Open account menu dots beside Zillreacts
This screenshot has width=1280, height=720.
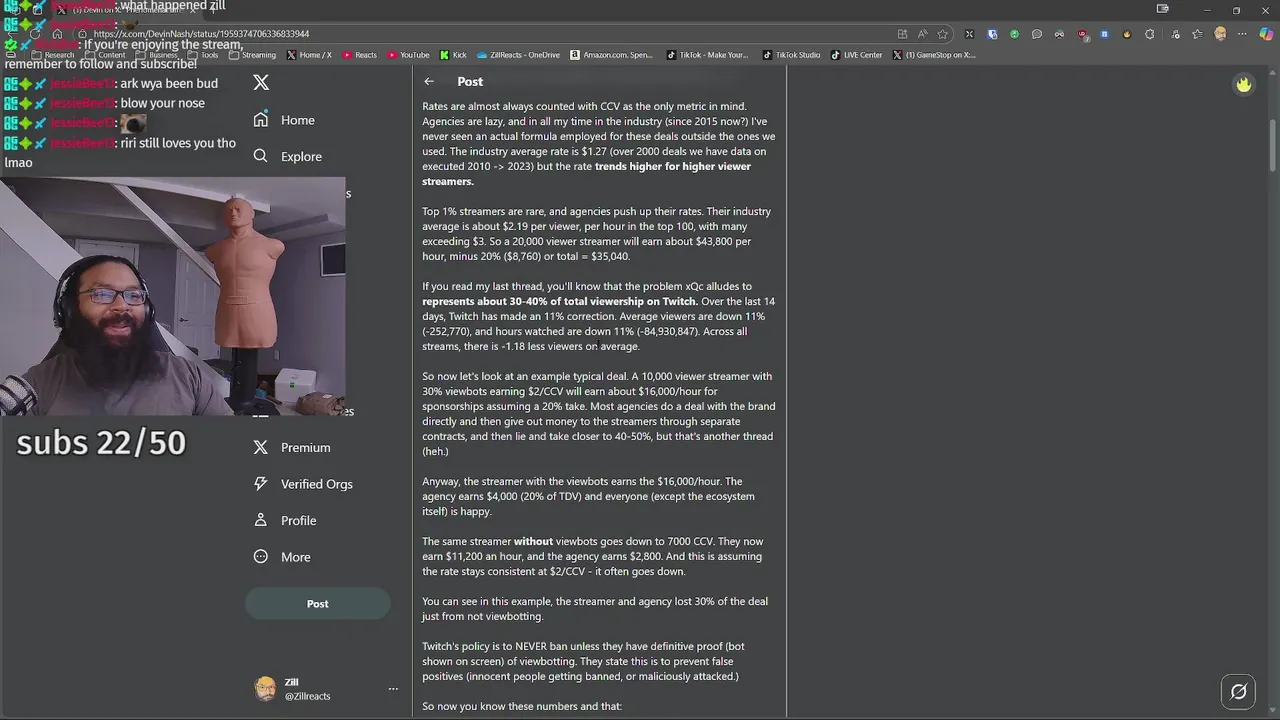(393, 688)
